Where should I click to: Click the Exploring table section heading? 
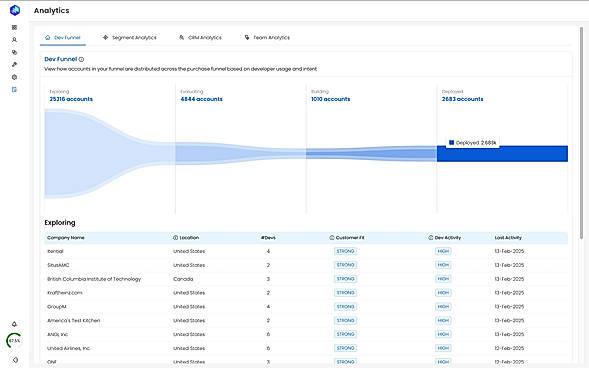(x=60, y=223)
